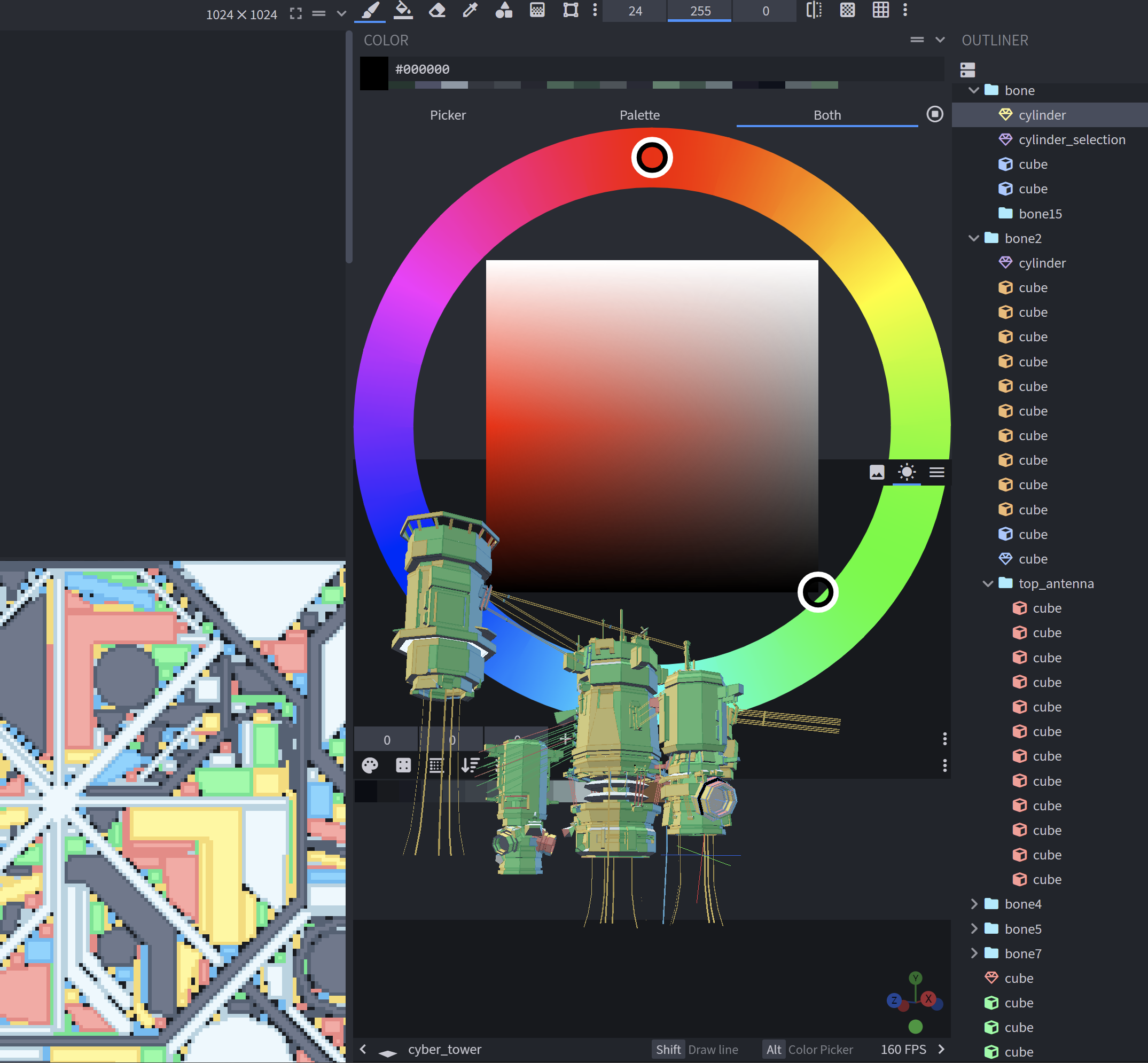This screenshot has height=1063, width=1148.
Task: Expand bone4 in the Outliner
Action: [x=973, y=904]
